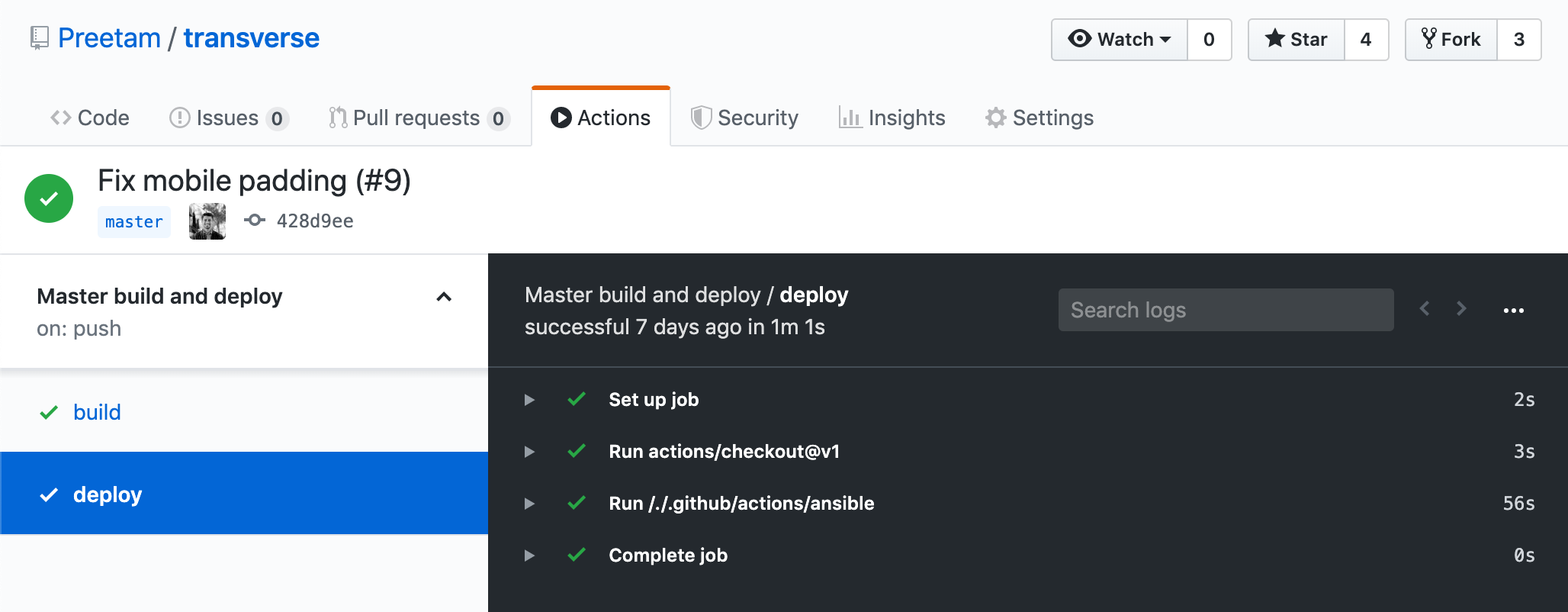Click the Complete job step title
This screenshot has height=612, width=1568.
tap(668, 555)
